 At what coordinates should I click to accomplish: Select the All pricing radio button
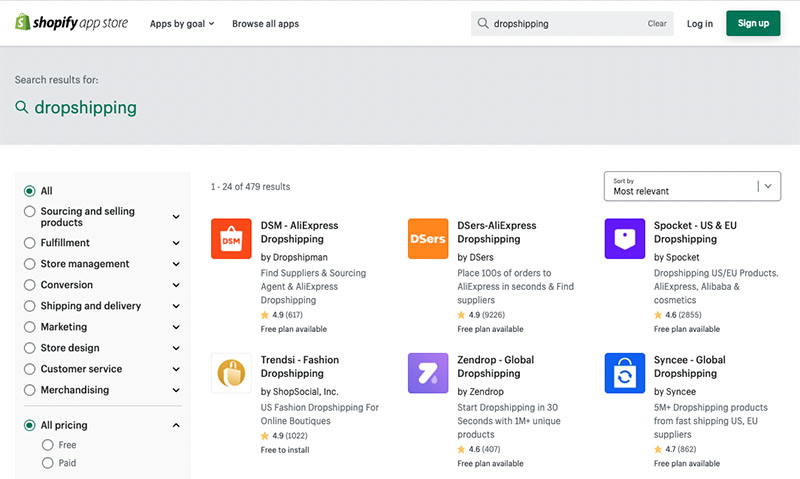[30, 425]
